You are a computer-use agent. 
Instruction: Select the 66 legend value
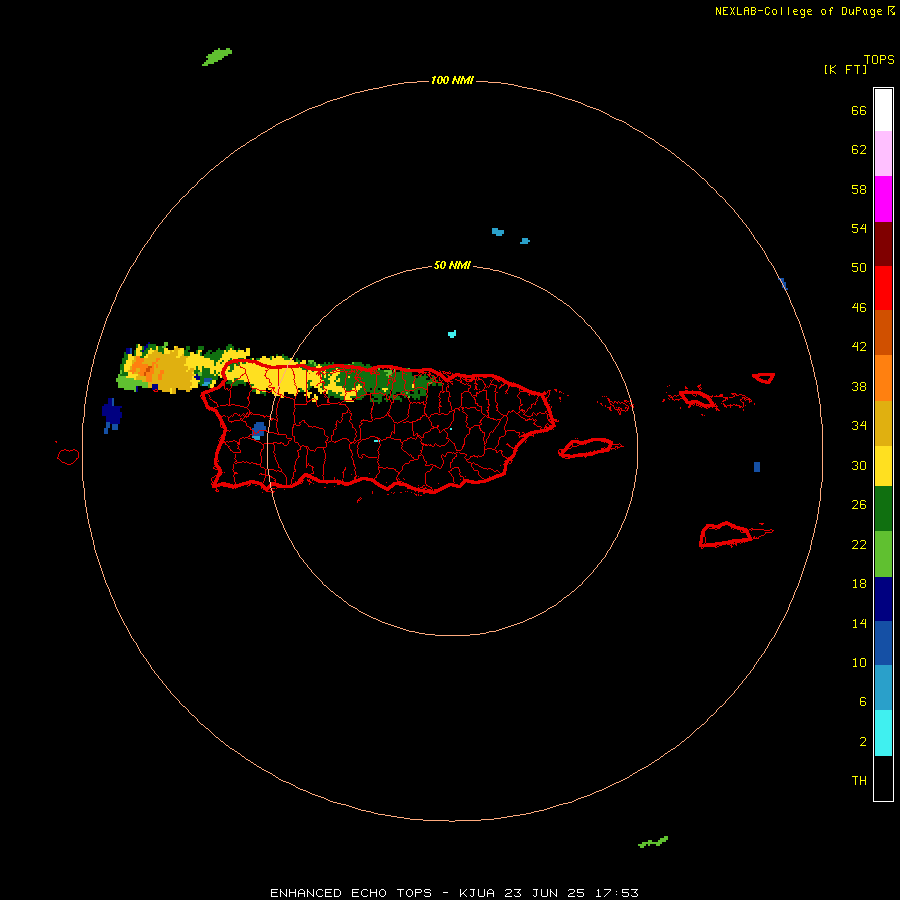[x=859, y=111]
